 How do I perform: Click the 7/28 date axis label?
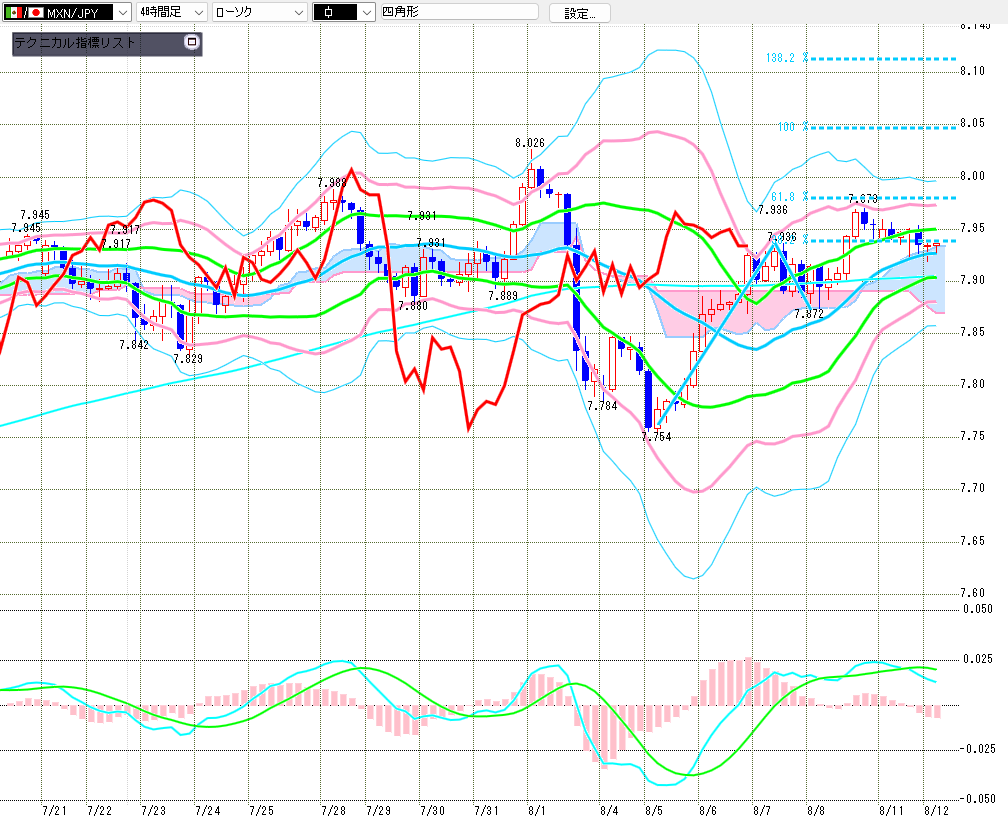(x=334, y=810)
